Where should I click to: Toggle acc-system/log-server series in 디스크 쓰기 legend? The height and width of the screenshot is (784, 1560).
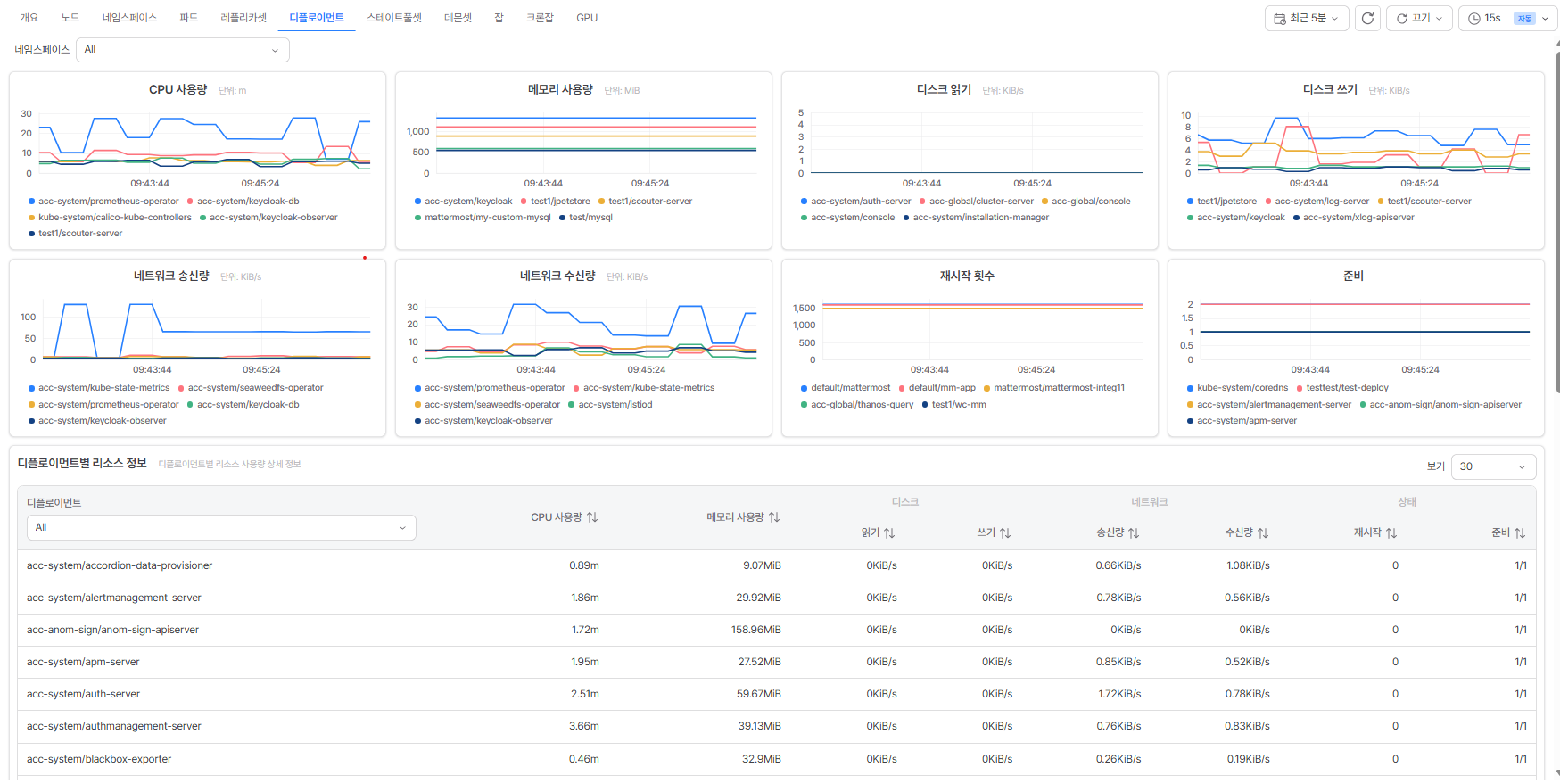1317,202
